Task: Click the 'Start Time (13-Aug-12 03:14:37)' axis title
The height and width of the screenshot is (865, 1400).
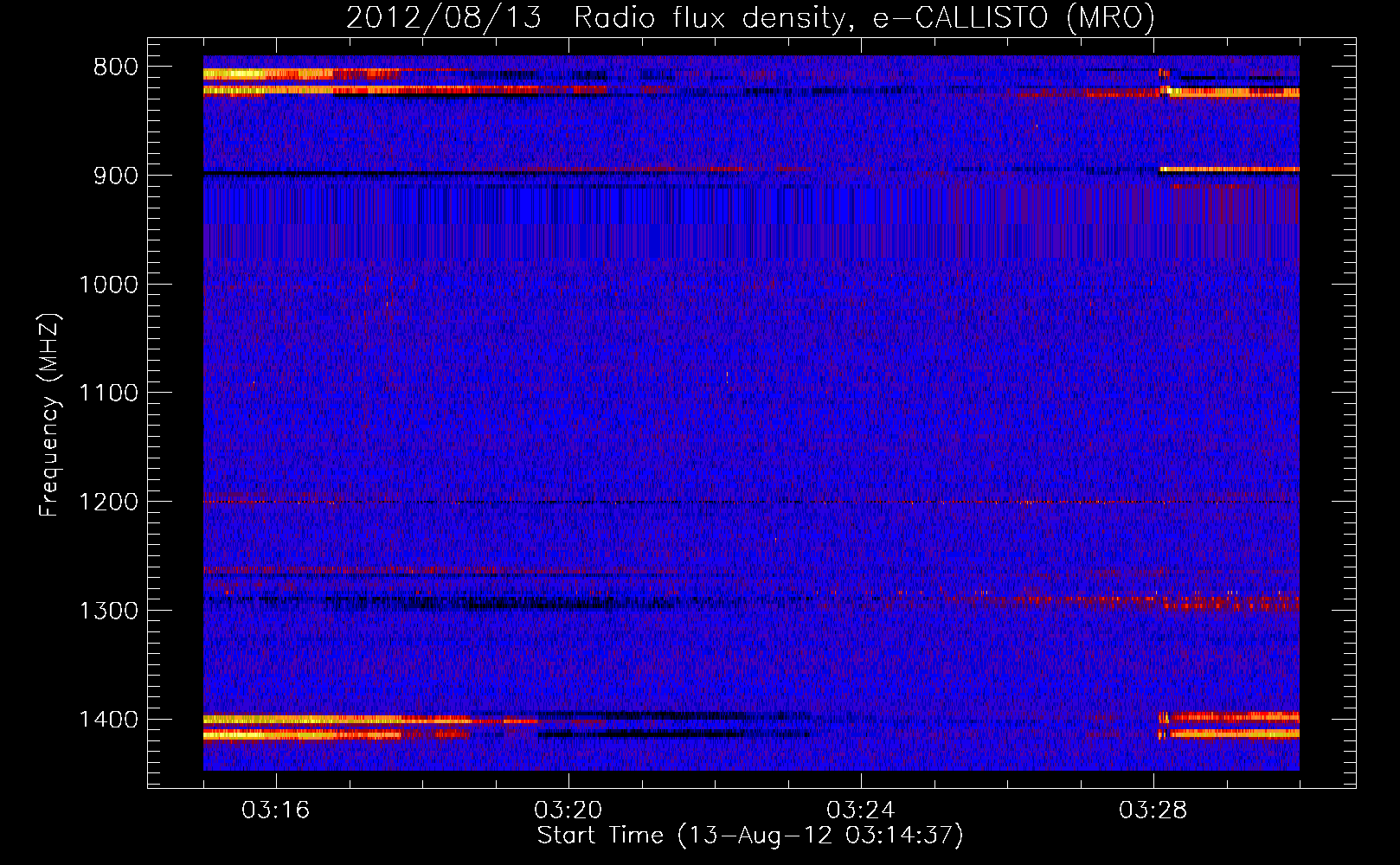Action: [750, 836]
